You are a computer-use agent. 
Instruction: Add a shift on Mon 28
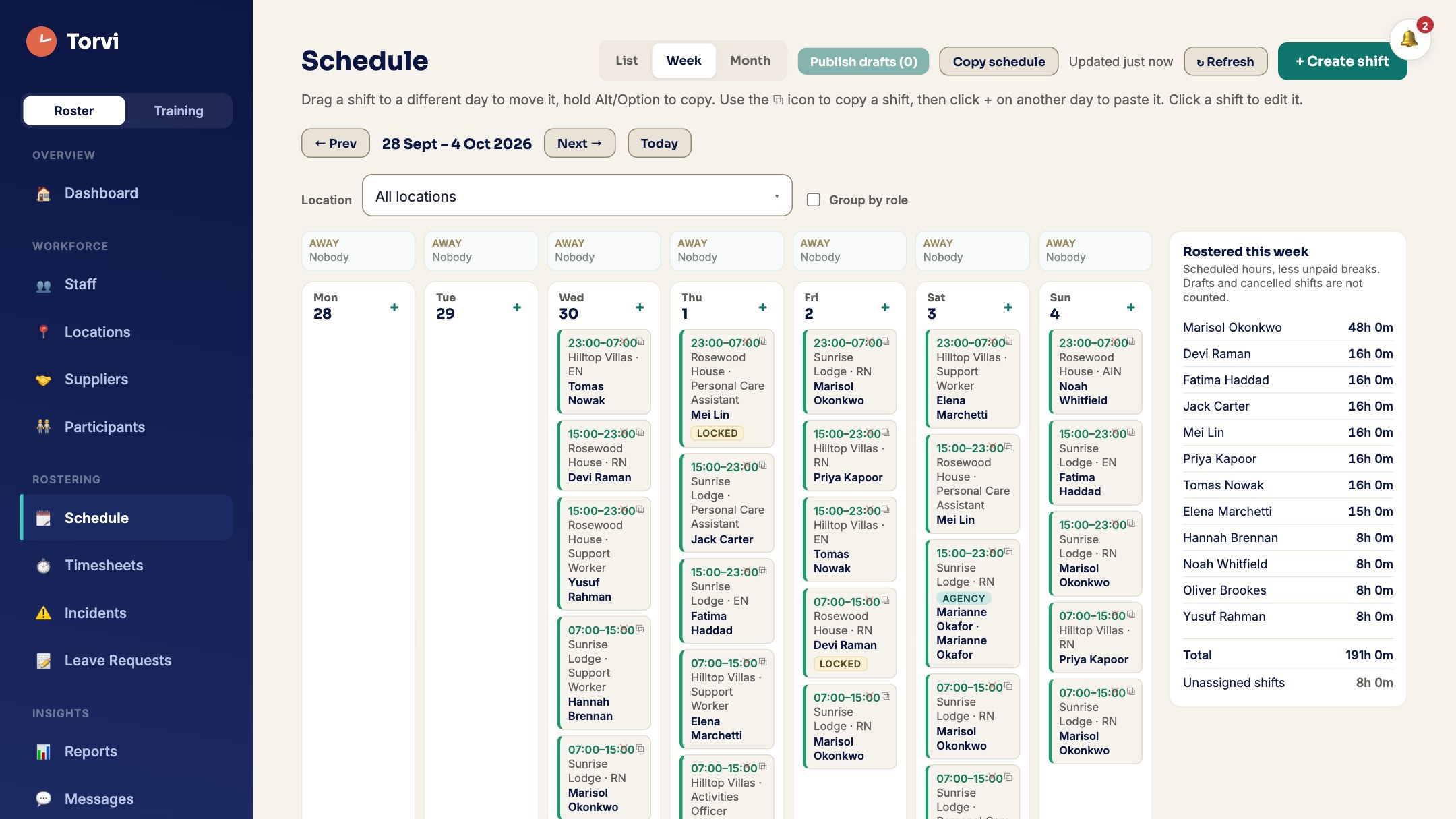[394, 307]
